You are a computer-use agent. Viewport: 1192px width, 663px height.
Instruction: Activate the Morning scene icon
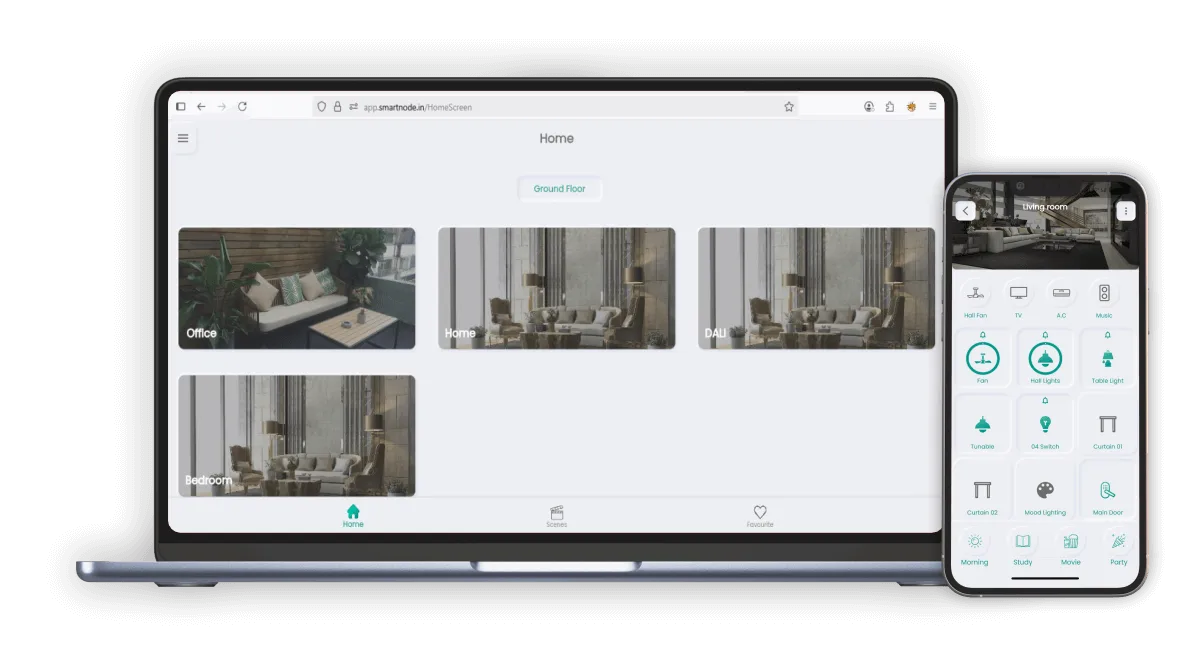(974, 541)
